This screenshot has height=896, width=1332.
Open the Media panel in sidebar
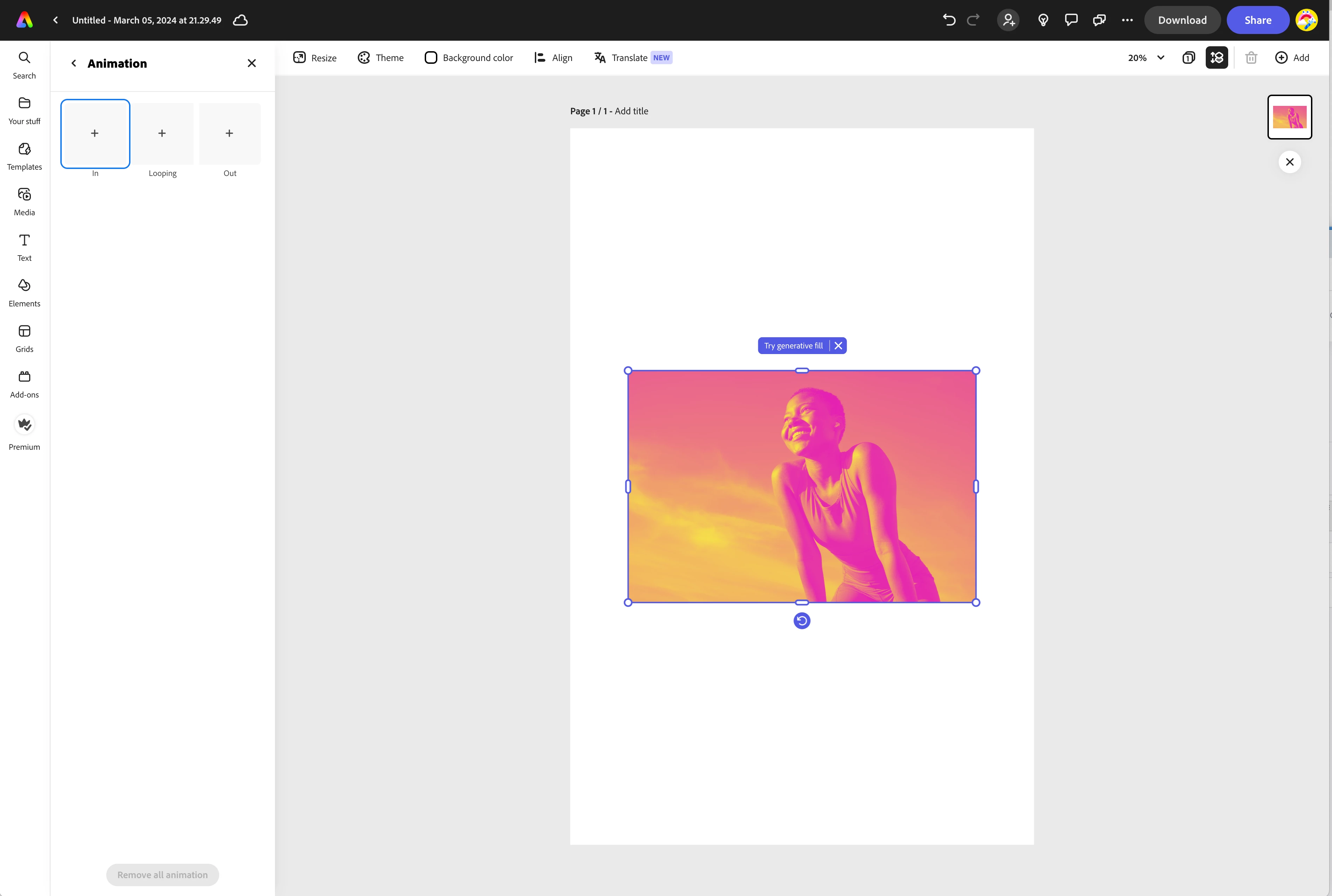point(24,202)
